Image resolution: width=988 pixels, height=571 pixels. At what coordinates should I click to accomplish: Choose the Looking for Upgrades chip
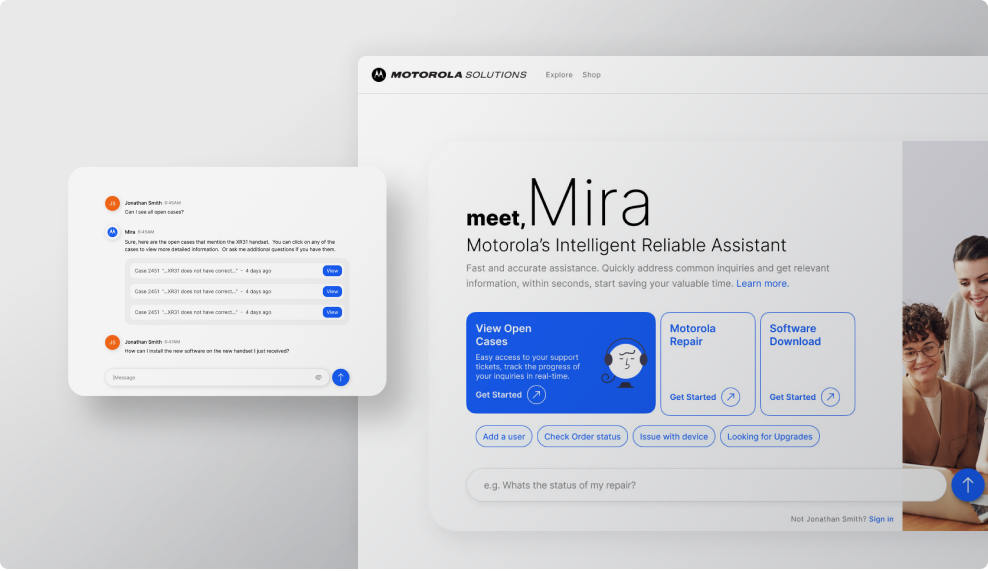click(769, 436)
